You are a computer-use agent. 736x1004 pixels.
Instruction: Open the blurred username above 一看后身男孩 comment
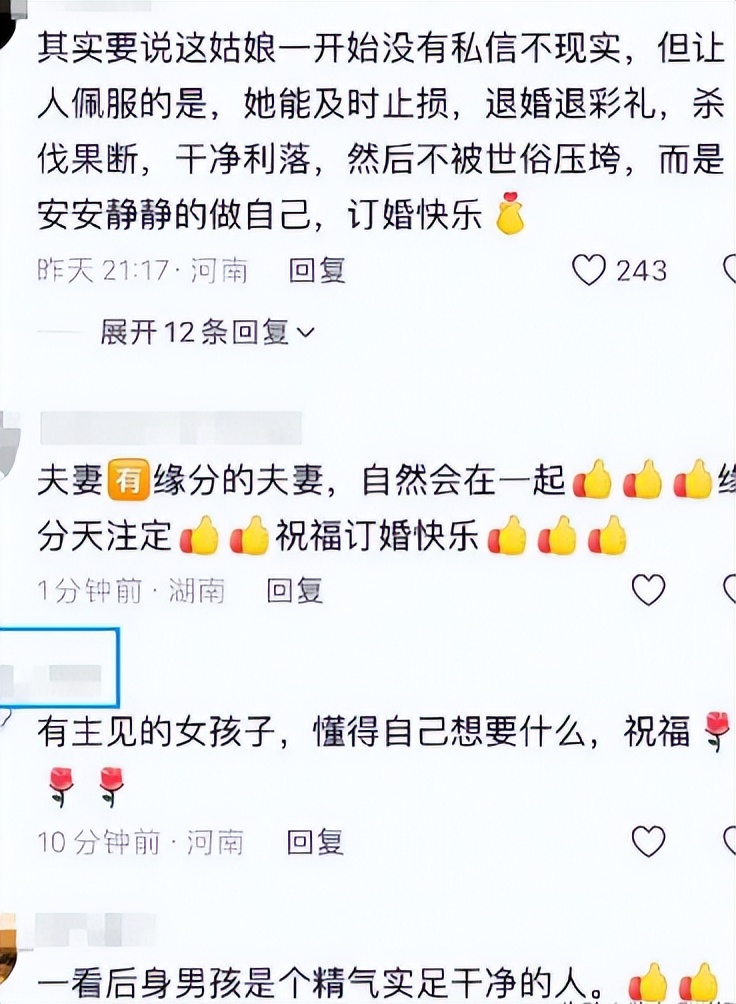click(95, 930)
